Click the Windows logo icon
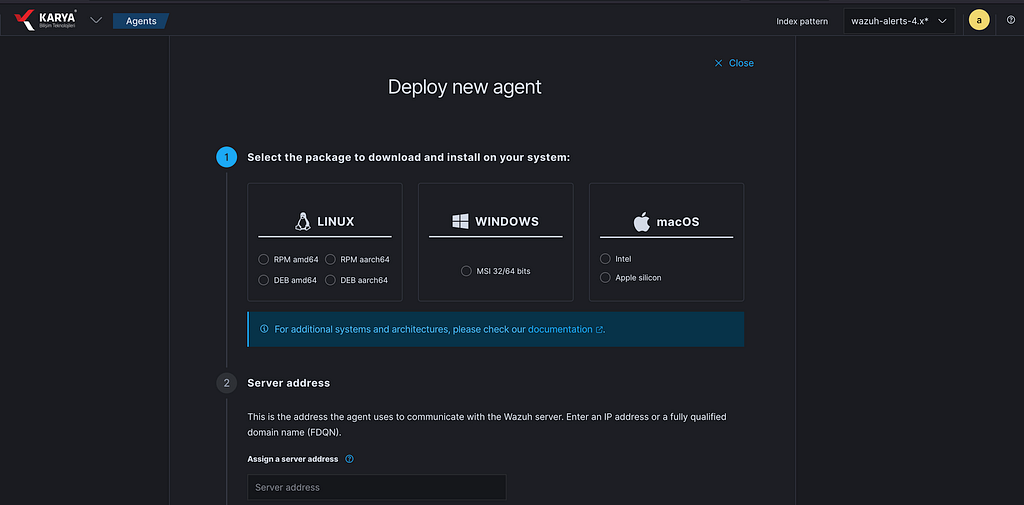The width and height of the screenshot is (1024, 505). pos(460,221)
